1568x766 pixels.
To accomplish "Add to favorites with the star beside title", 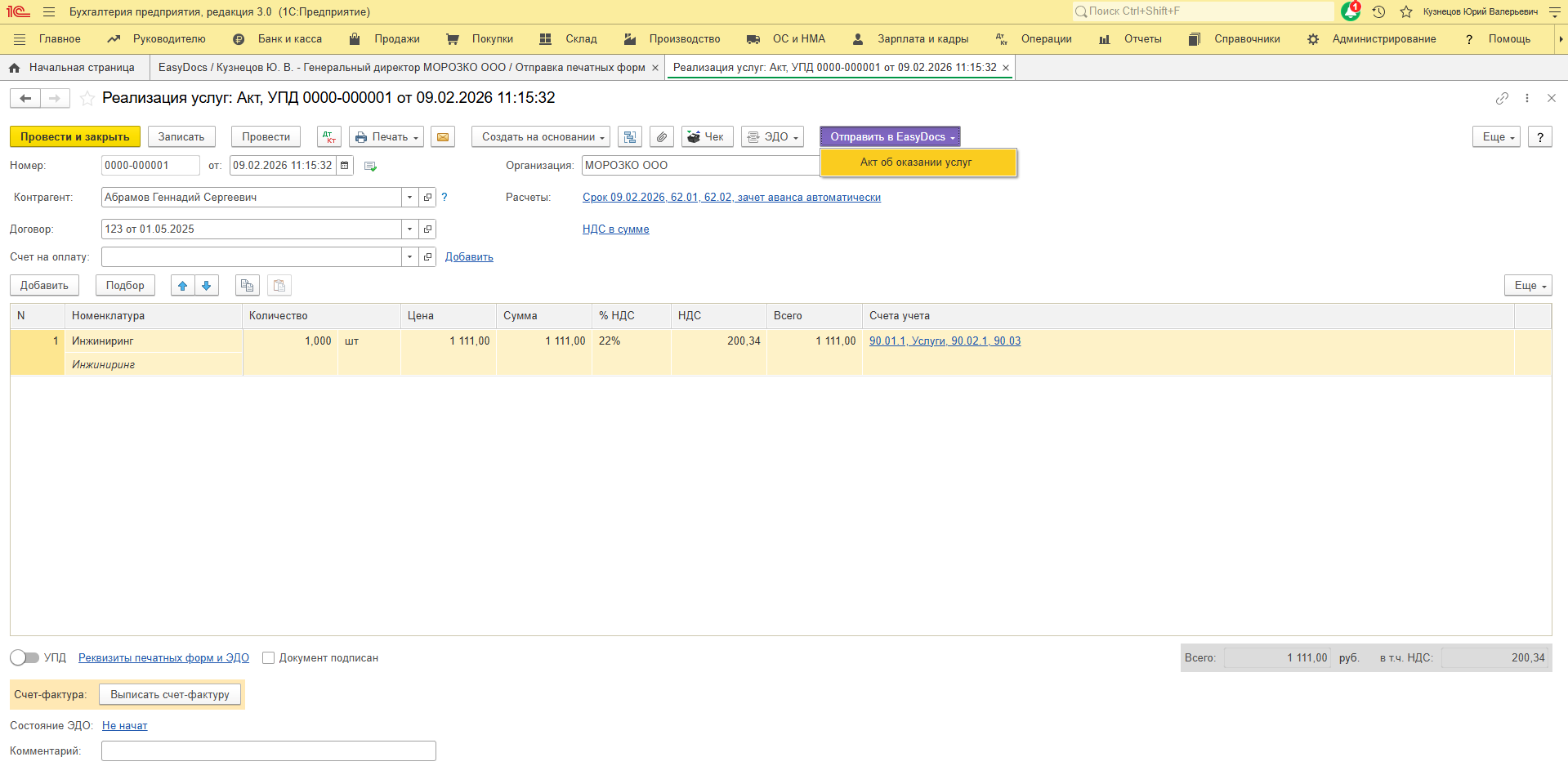I will coord(87,99).
